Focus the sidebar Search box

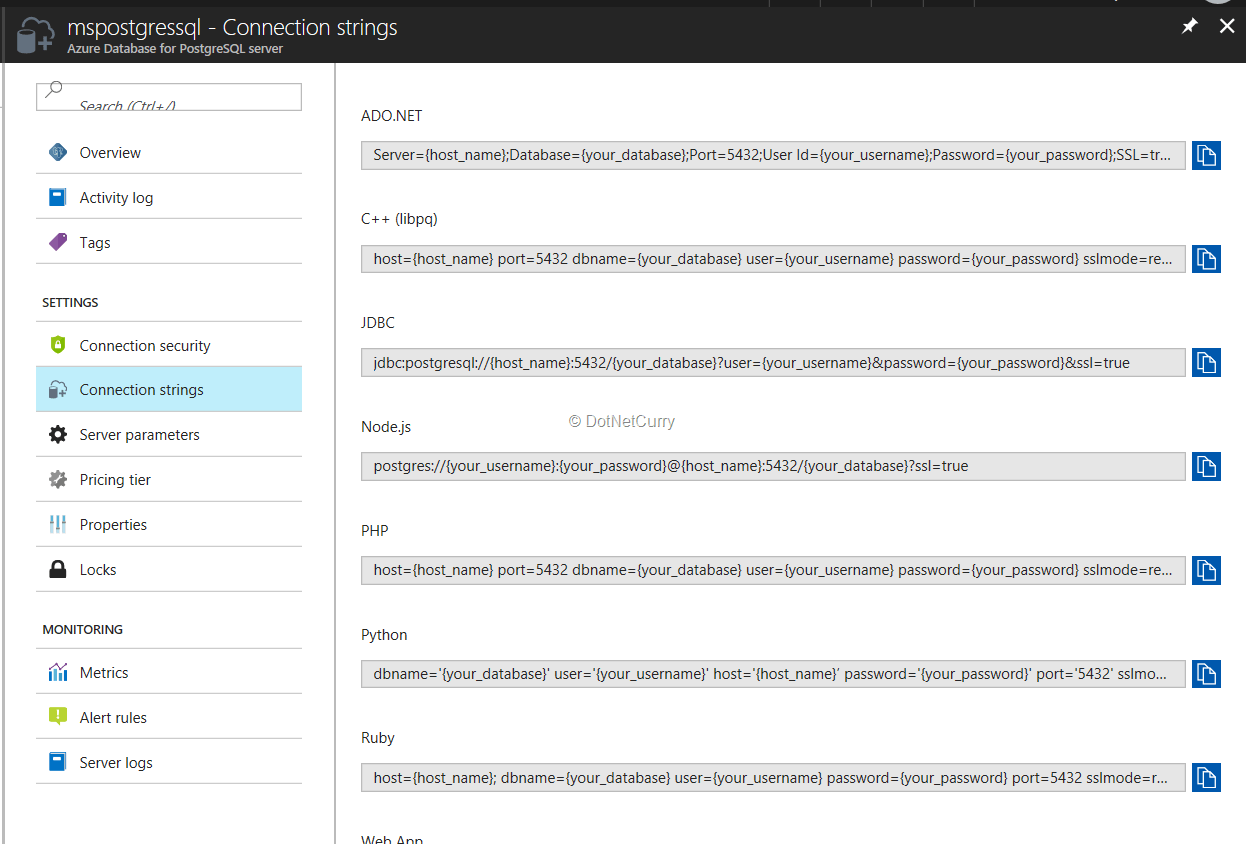click(x=168, y=96)
